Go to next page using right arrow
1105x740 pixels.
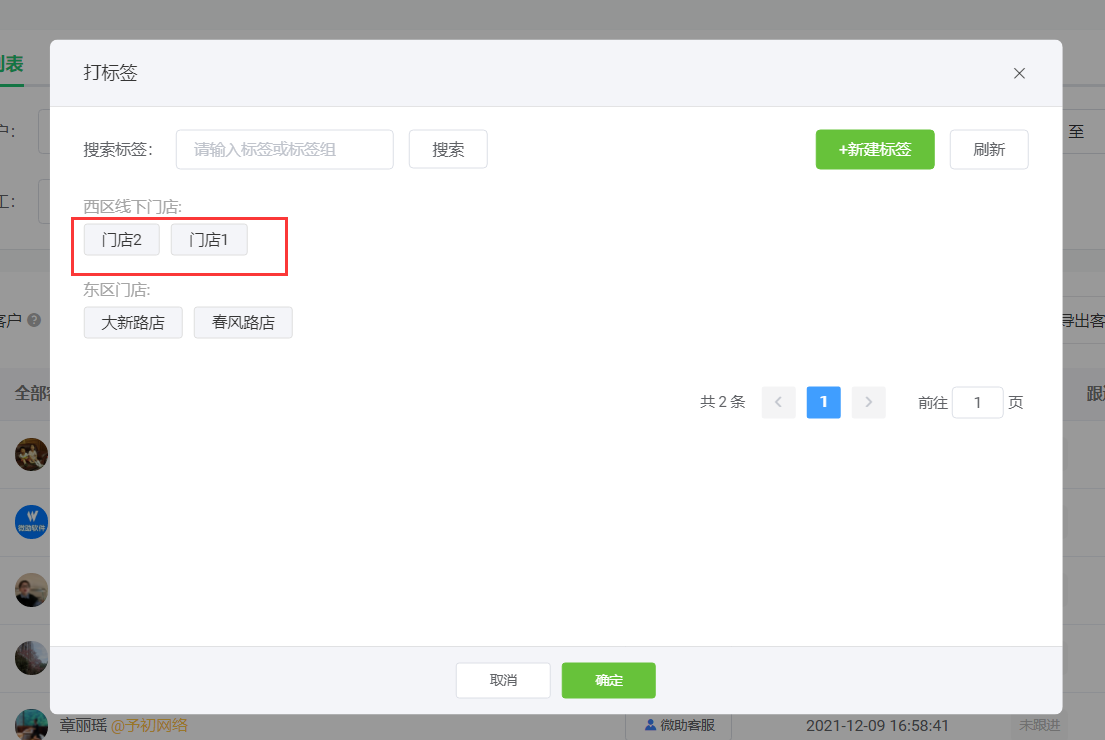[x=868, y=402]
